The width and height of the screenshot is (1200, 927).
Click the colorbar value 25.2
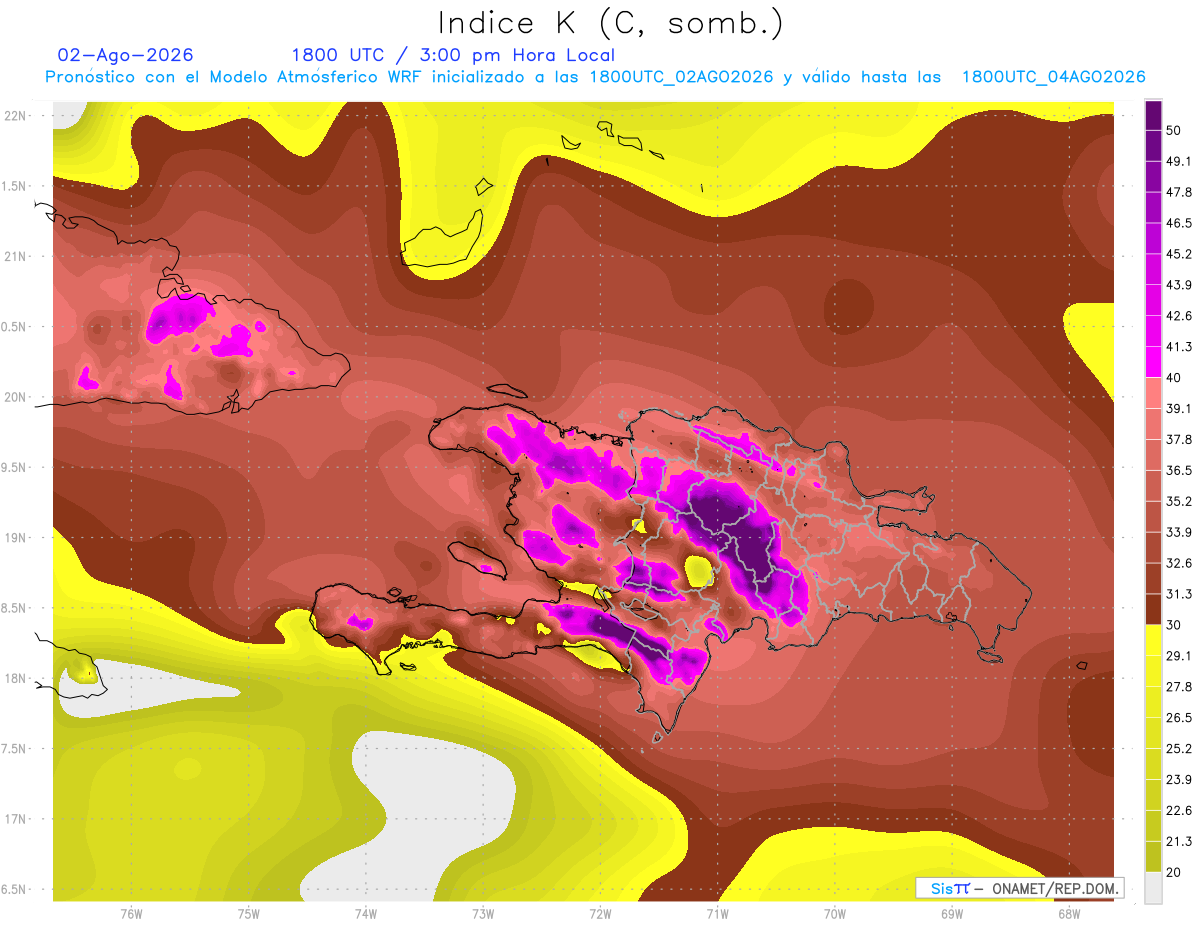(1178, 749)
